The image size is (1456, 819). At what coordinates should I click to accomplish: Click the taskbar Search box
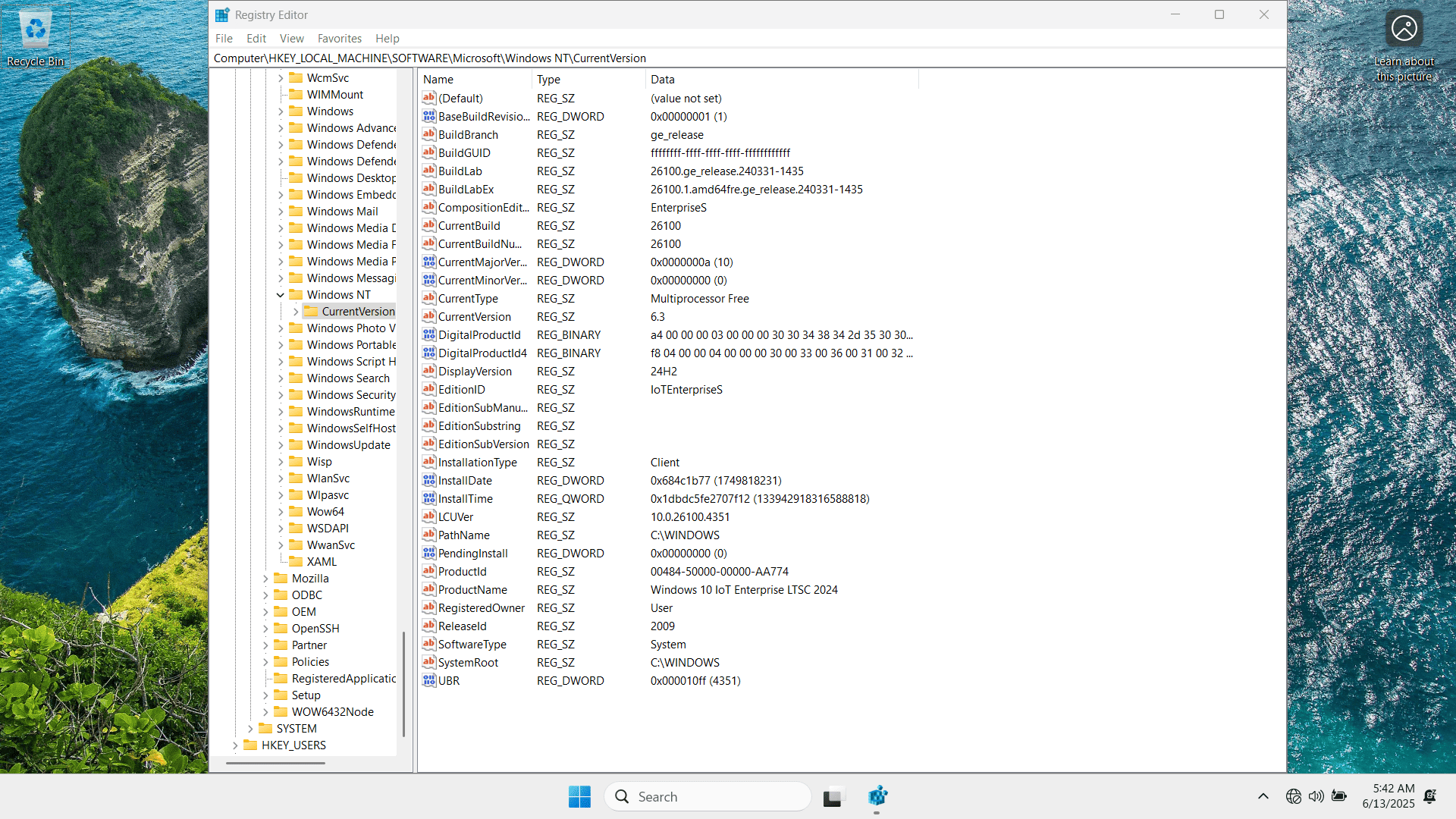[708, 796]
